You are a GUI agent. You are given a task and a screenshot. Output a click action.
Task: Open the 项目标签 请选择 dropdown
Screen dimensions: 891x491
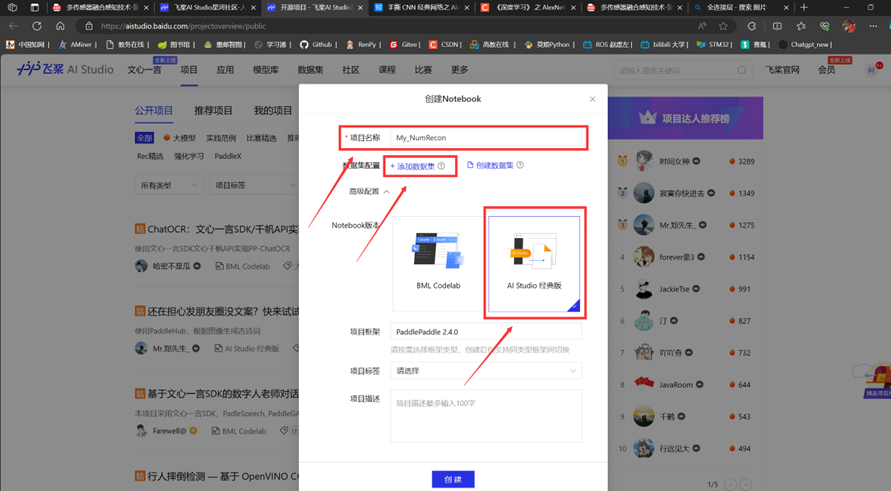click(x=486, y=371)
